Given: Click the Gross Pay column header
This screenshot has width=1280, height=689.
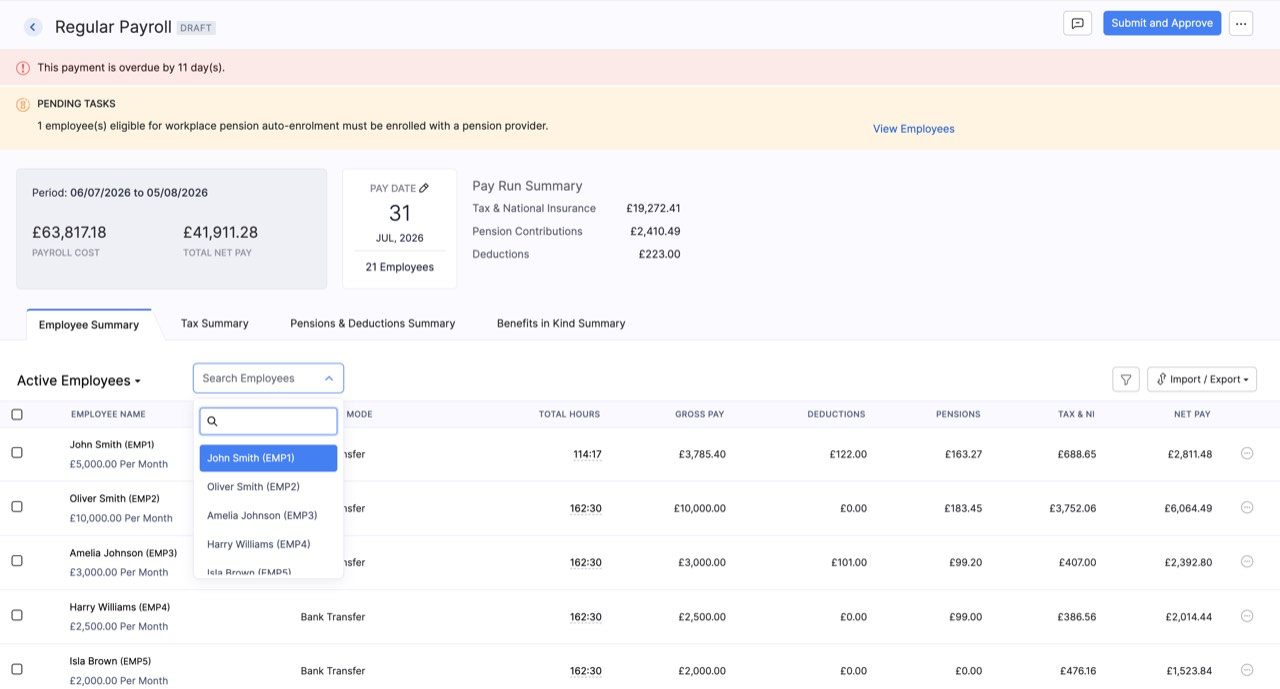Looking at the screenshot, I should 700,414.
